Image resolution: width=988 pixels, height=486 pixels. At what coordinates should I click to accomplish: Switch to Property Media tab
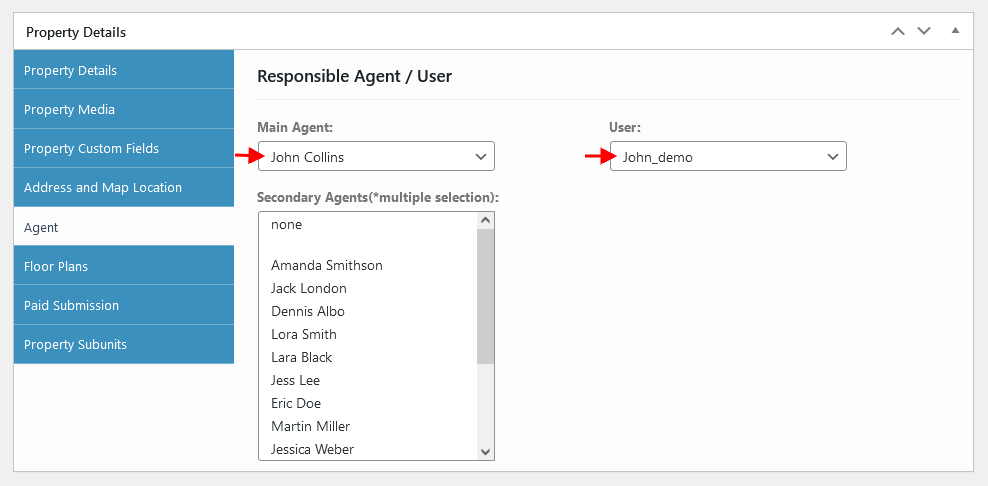[124, 110]
